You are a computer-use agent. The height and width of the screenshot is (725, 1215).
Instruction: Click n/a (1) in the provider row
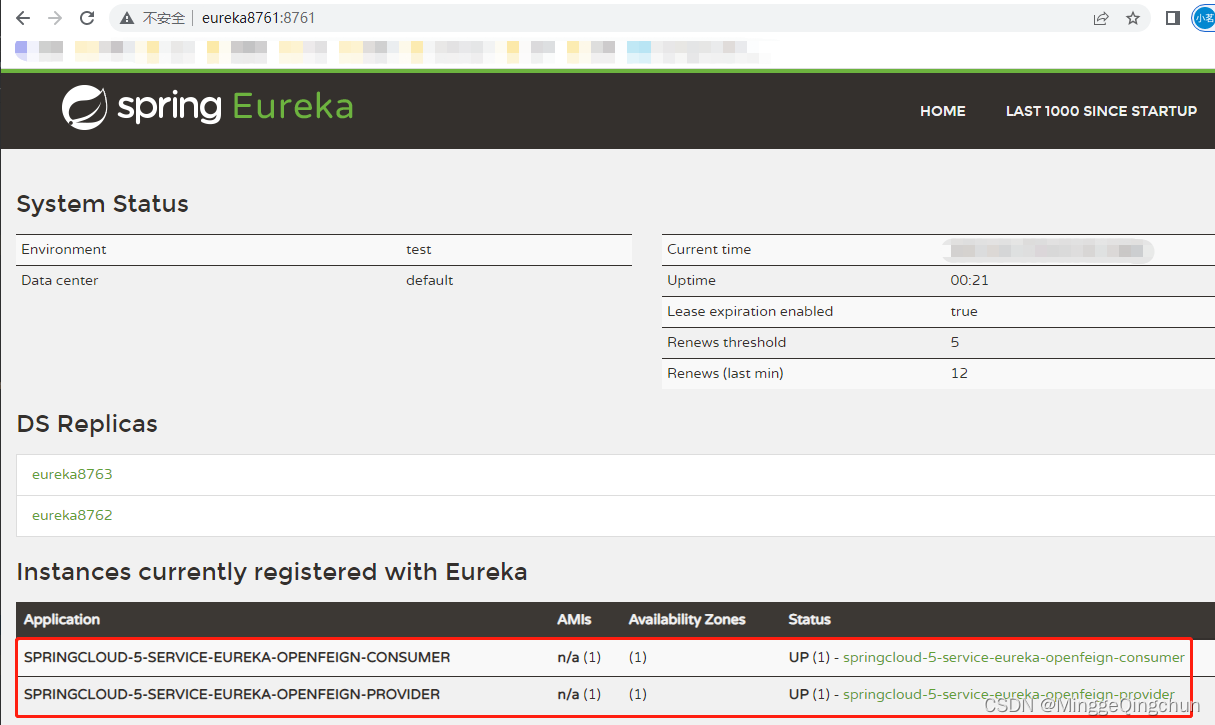(x=579, y=694)
